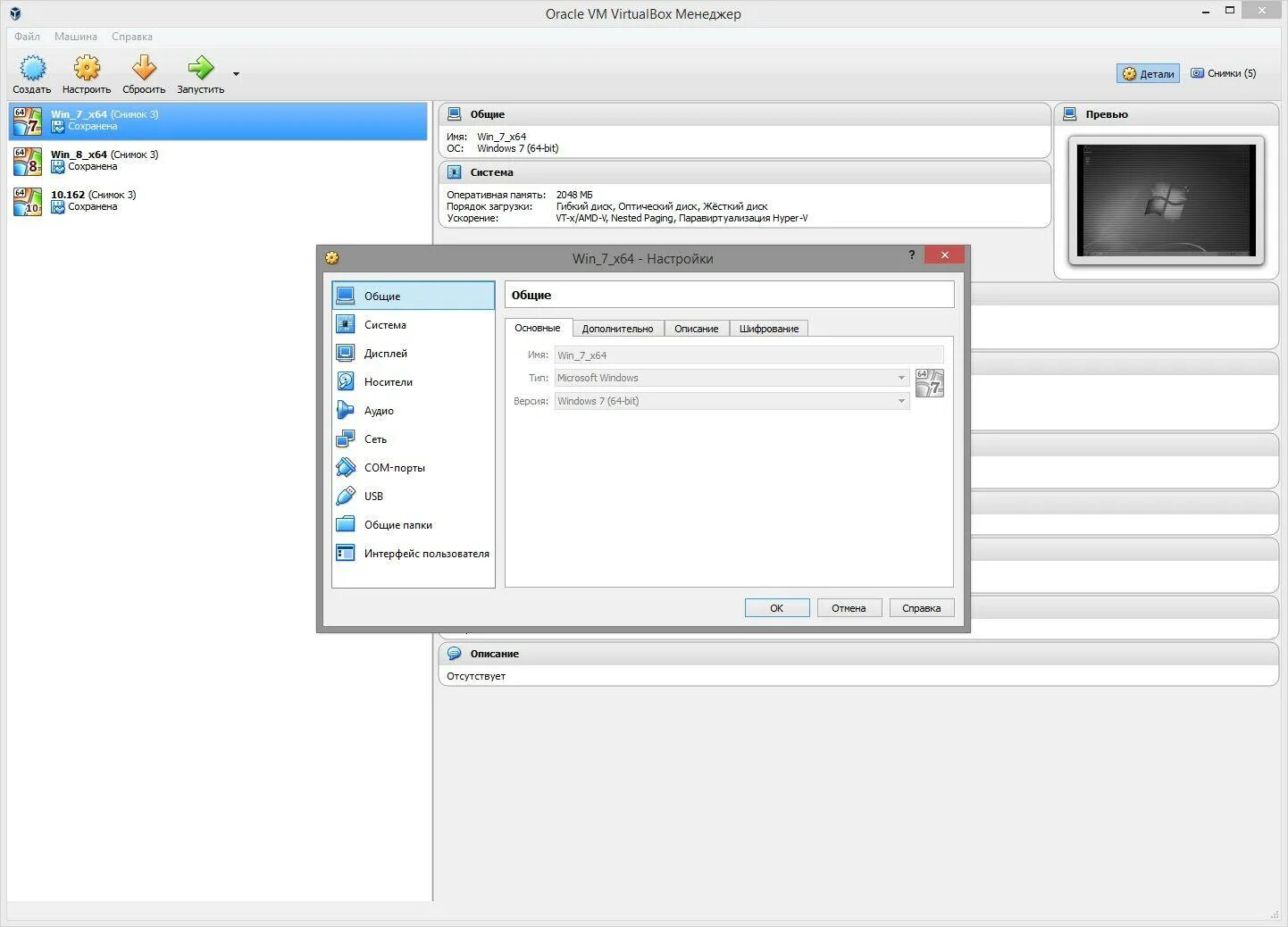The image size is (1288, 927).
Task: Click the VM preview thumbnail
Action: pos(1167,200)
